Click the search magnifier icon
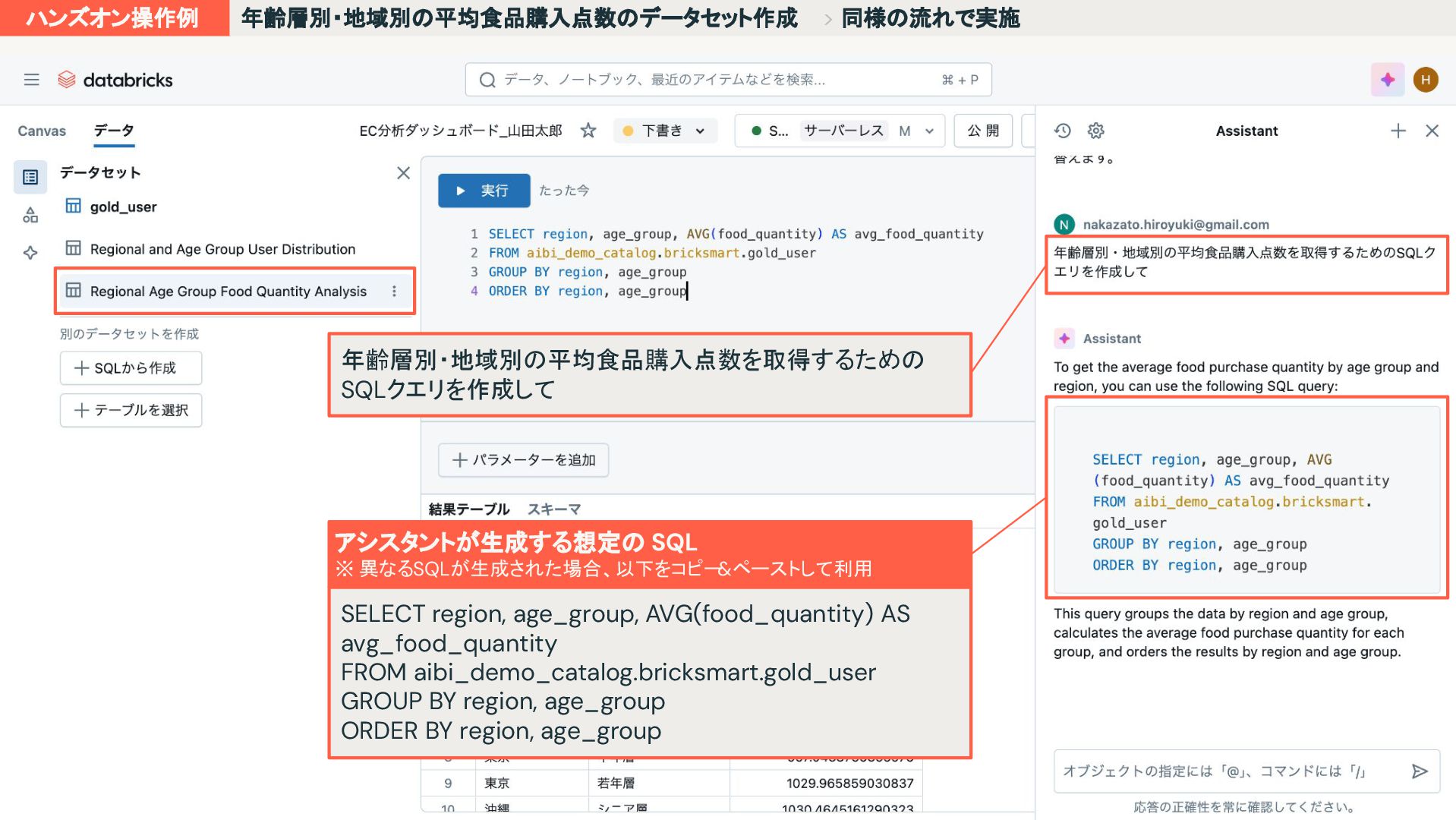1456x820 pixels. tap(487, 80)
